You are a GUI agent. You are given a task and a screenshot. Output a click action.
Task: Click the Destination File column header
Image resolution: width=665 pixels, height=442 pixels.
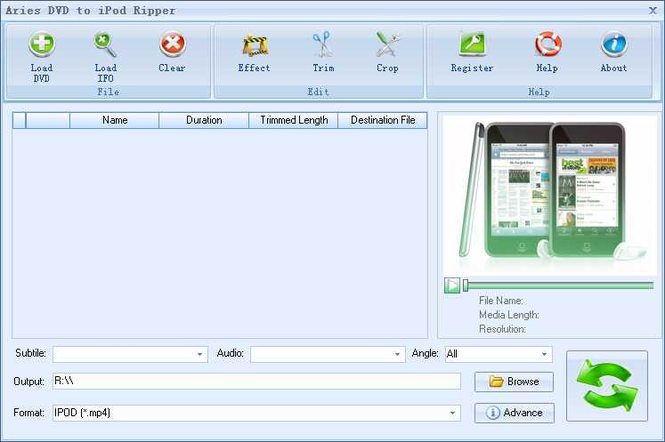[383, 120]
